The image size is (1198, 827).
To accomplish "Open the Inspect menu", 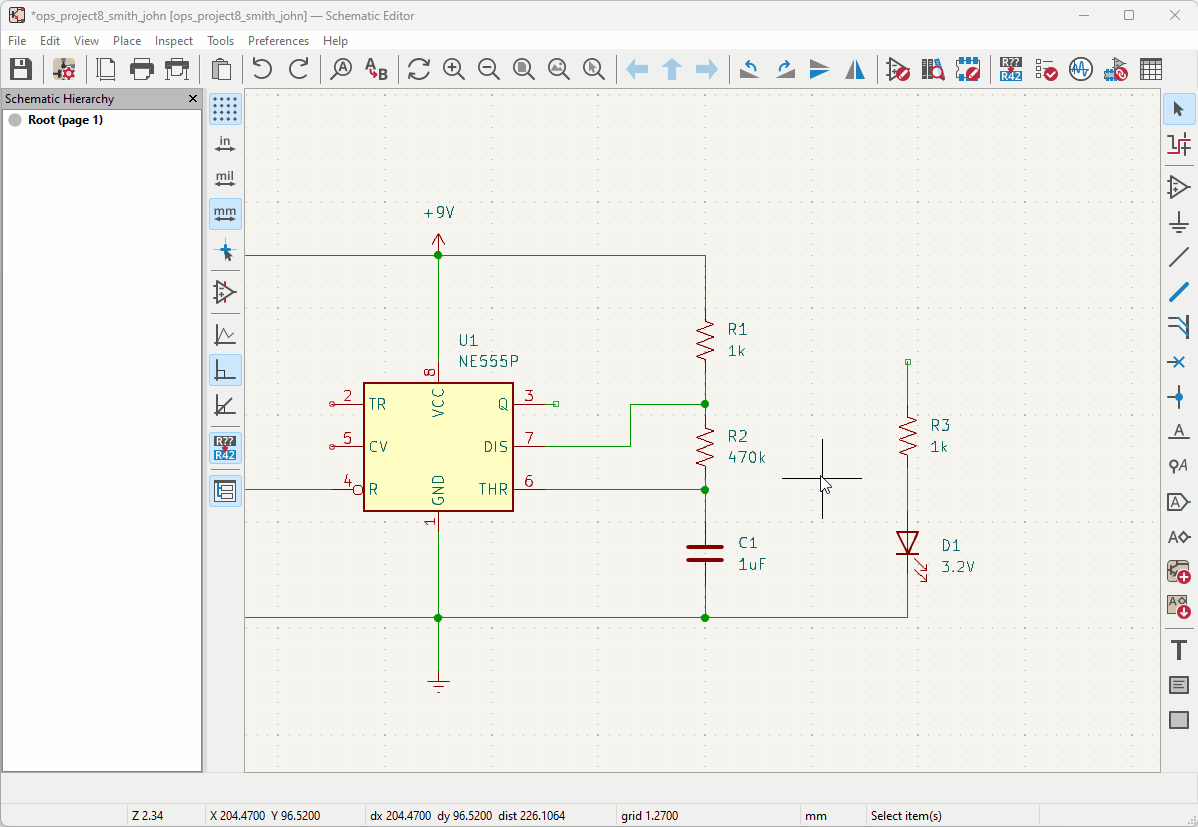I will point(174,41).
